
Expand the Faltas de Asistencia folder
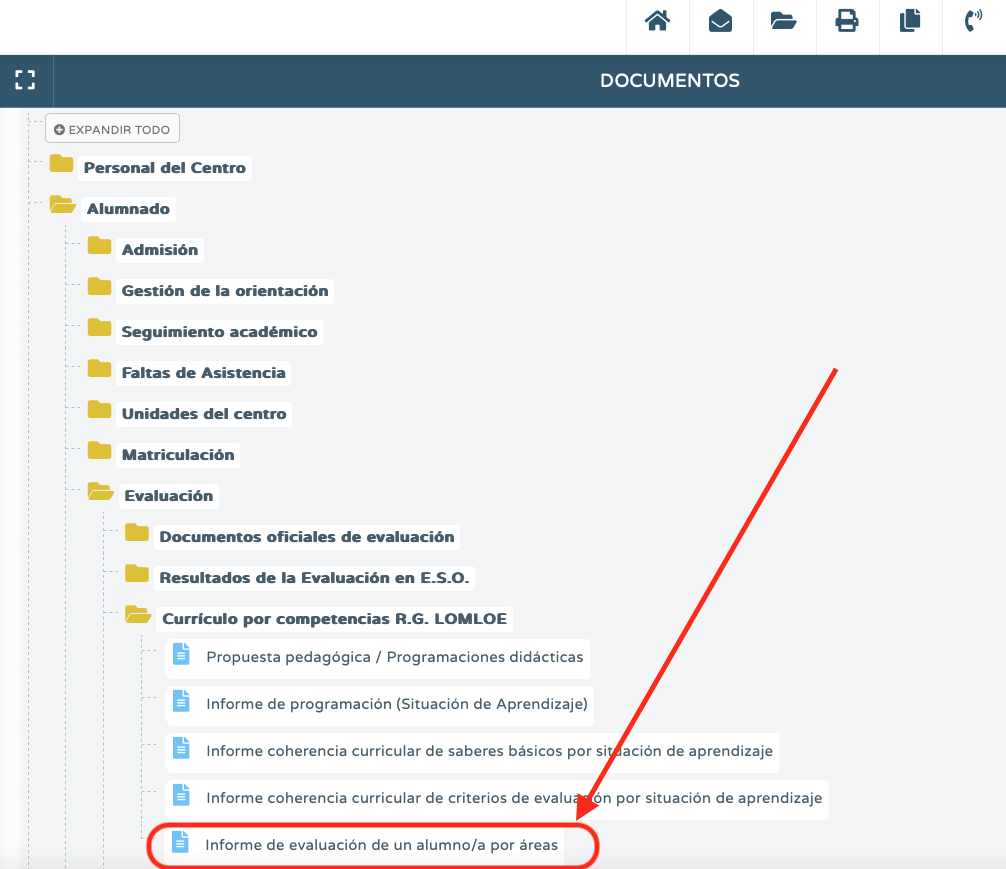[x=203, y=373]
